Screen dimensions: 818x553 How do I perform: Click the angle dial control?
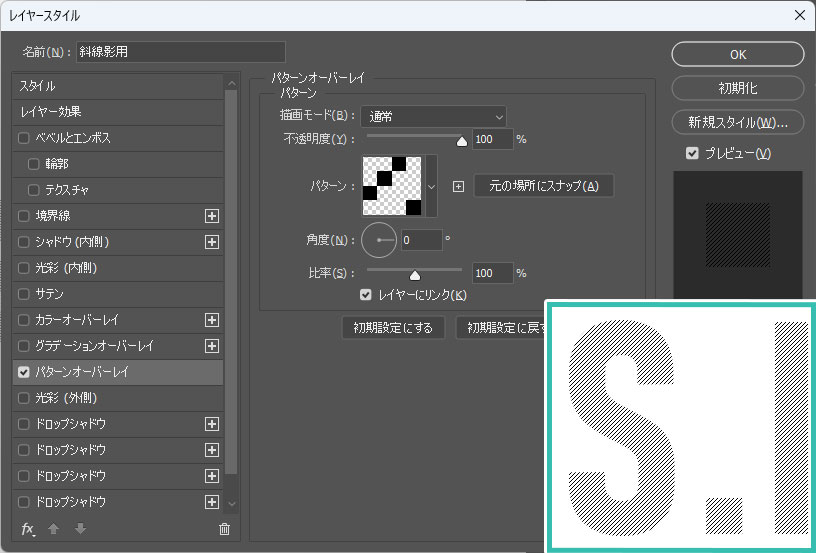[x=379, y=240]
